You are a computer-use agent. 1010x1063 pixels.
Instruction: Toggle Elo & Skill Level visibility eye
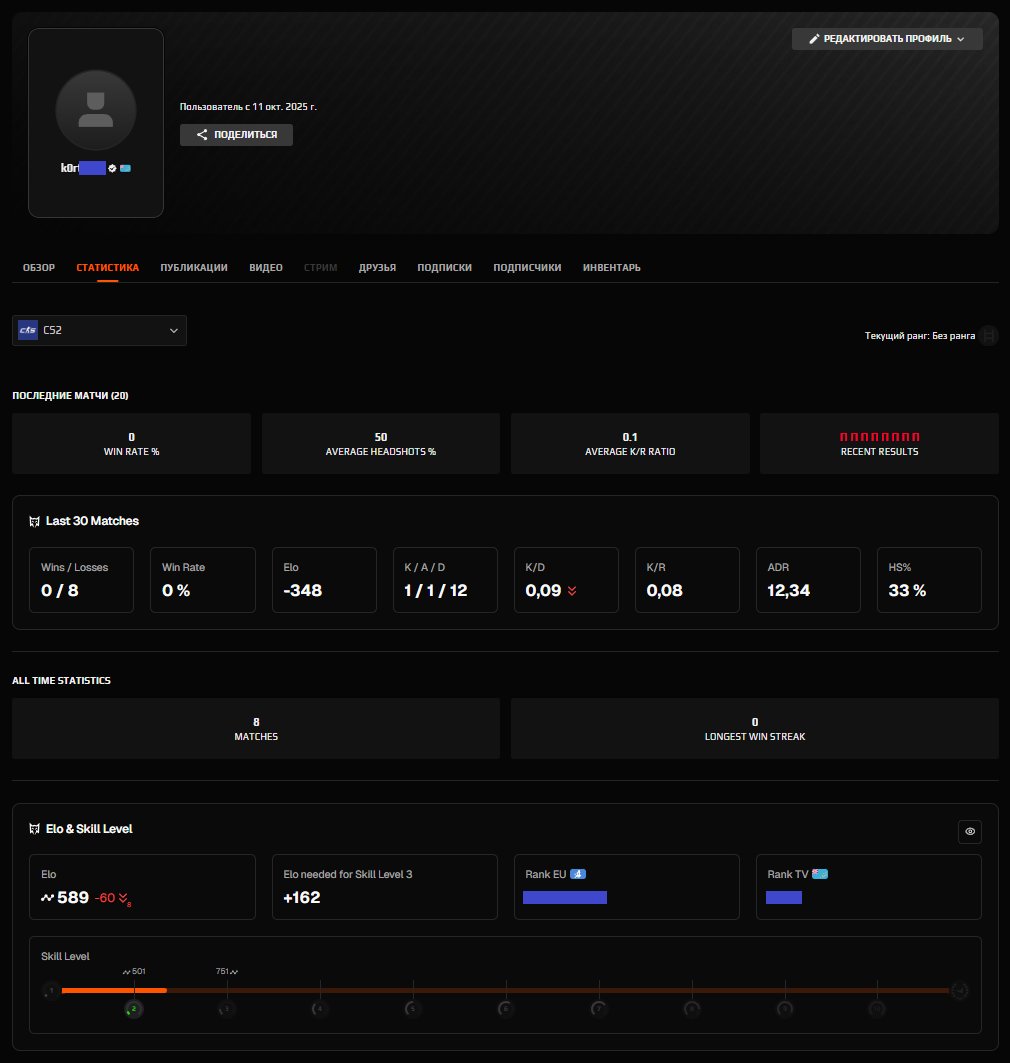coord(969,831)
